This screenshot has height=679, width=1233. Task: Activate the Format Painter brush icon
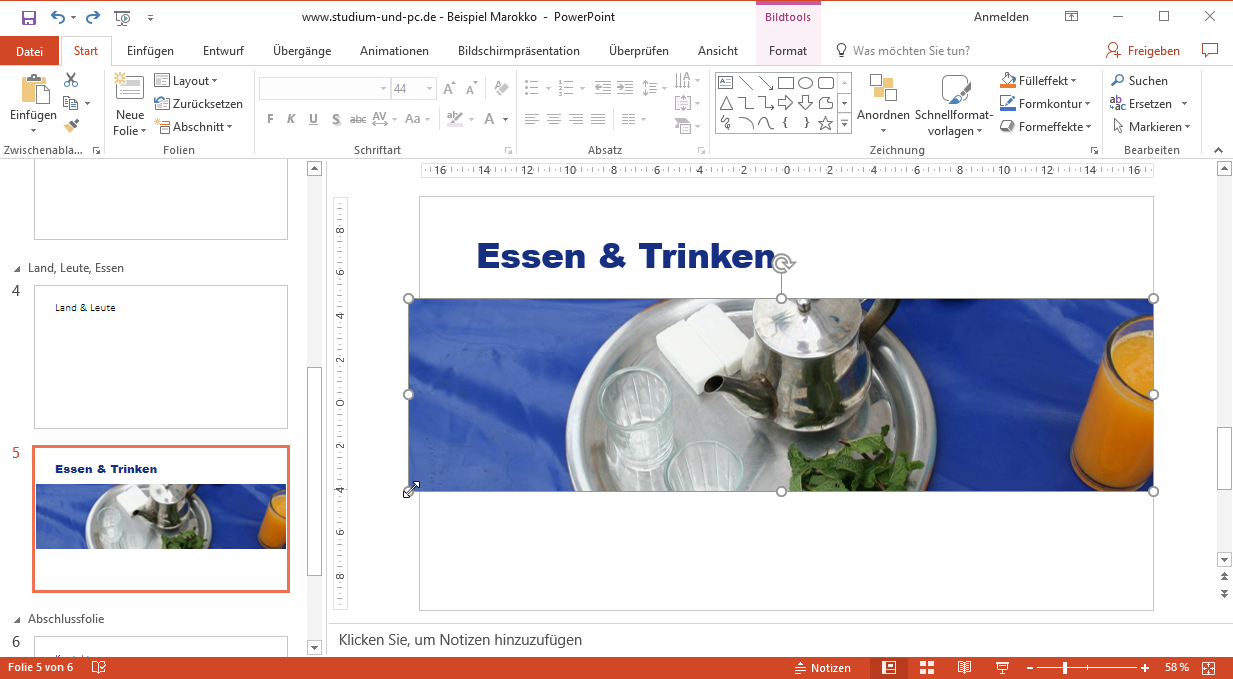pos(71,126)
